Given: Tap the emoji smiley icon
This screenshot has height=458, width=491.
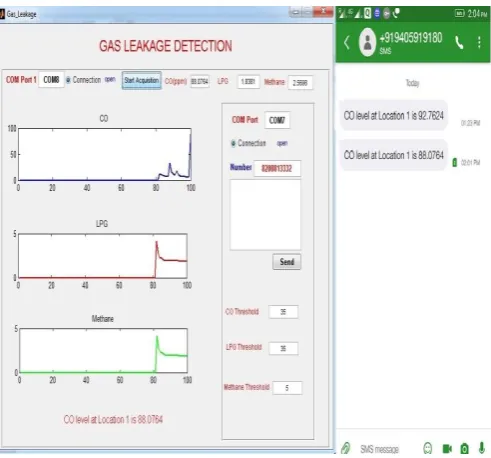Looking at the screenshot, I should click(x=428, y=448).
